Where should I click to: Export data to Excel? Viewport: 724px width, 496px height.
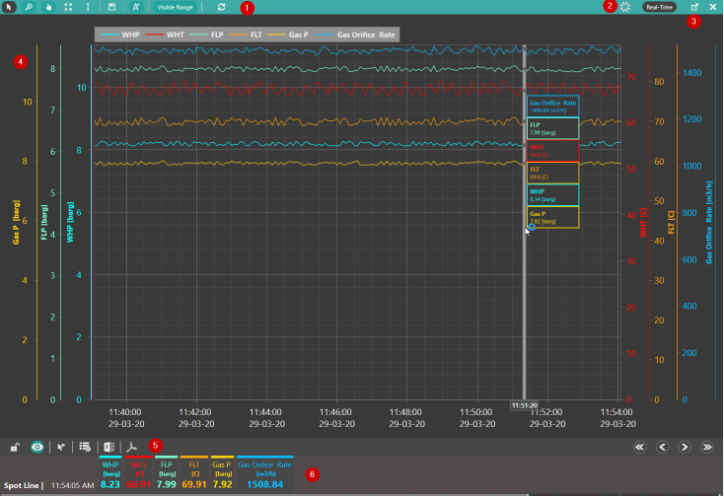coord(109,448)
